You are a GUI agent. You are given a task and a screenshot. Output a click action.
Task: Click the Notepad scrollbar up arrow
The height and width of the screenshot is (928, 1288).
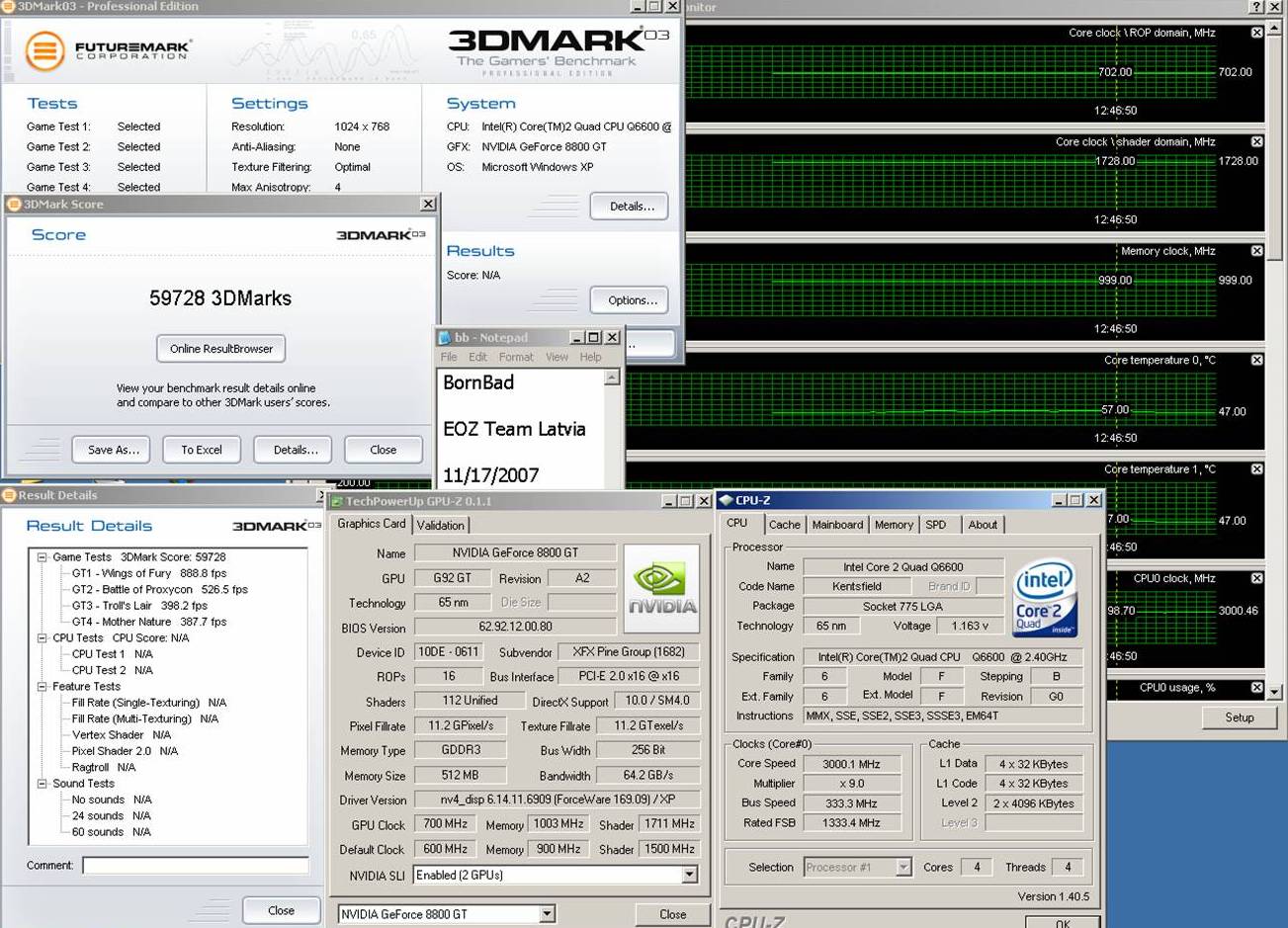[612, 378]
